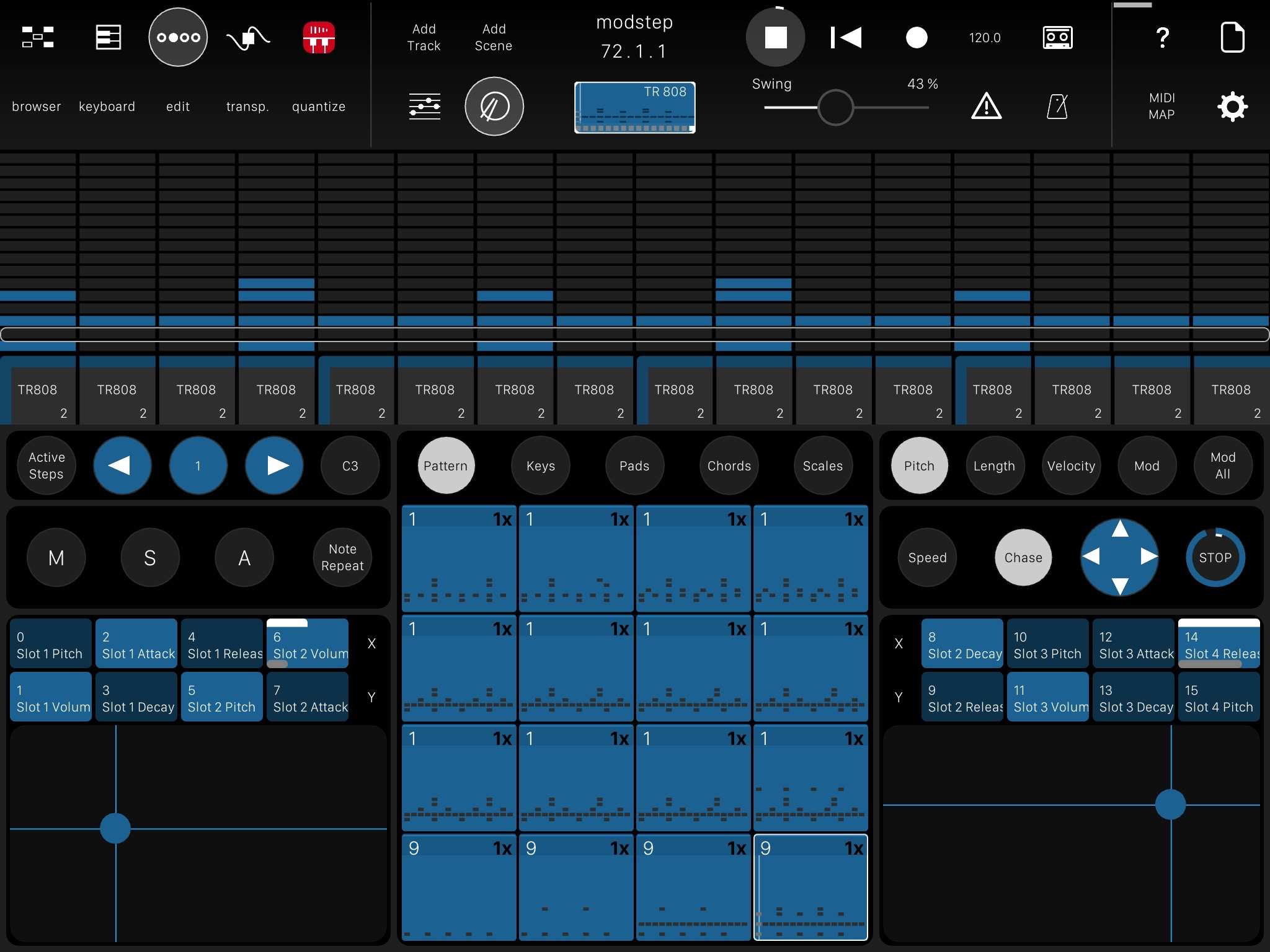Toggle the metronome icon
The height and width of the screenshot is (952, 1270).
point(1057,107)
